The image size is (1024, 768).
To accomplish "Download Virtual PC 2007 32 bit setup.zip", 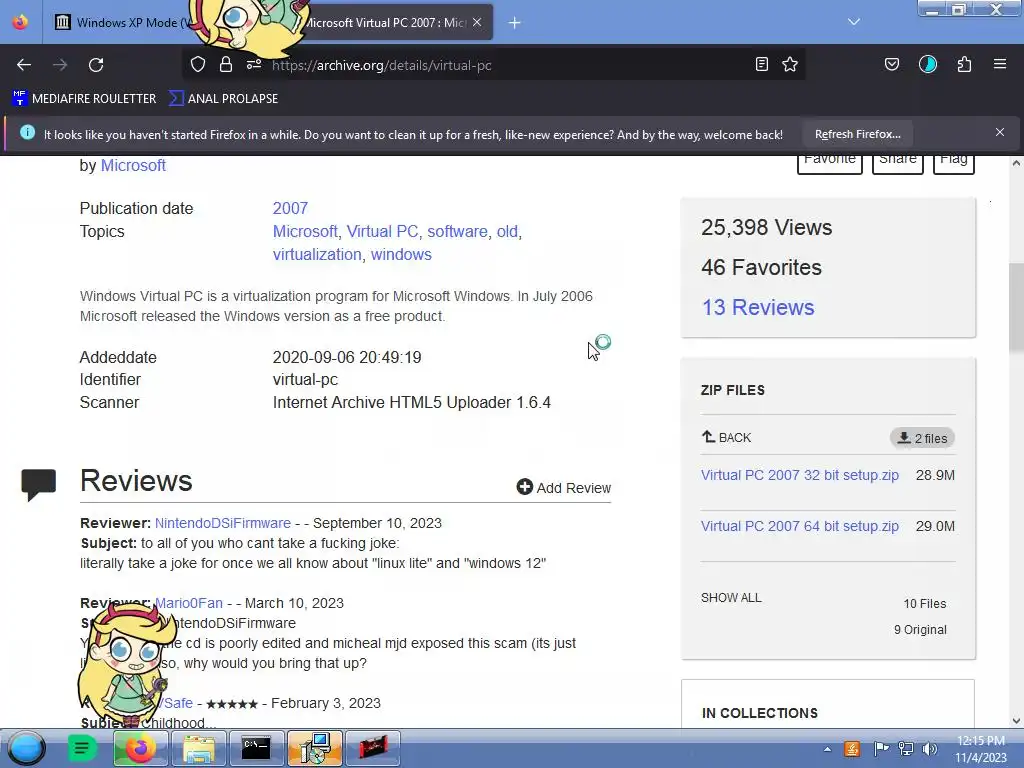I will pos(799,475).
